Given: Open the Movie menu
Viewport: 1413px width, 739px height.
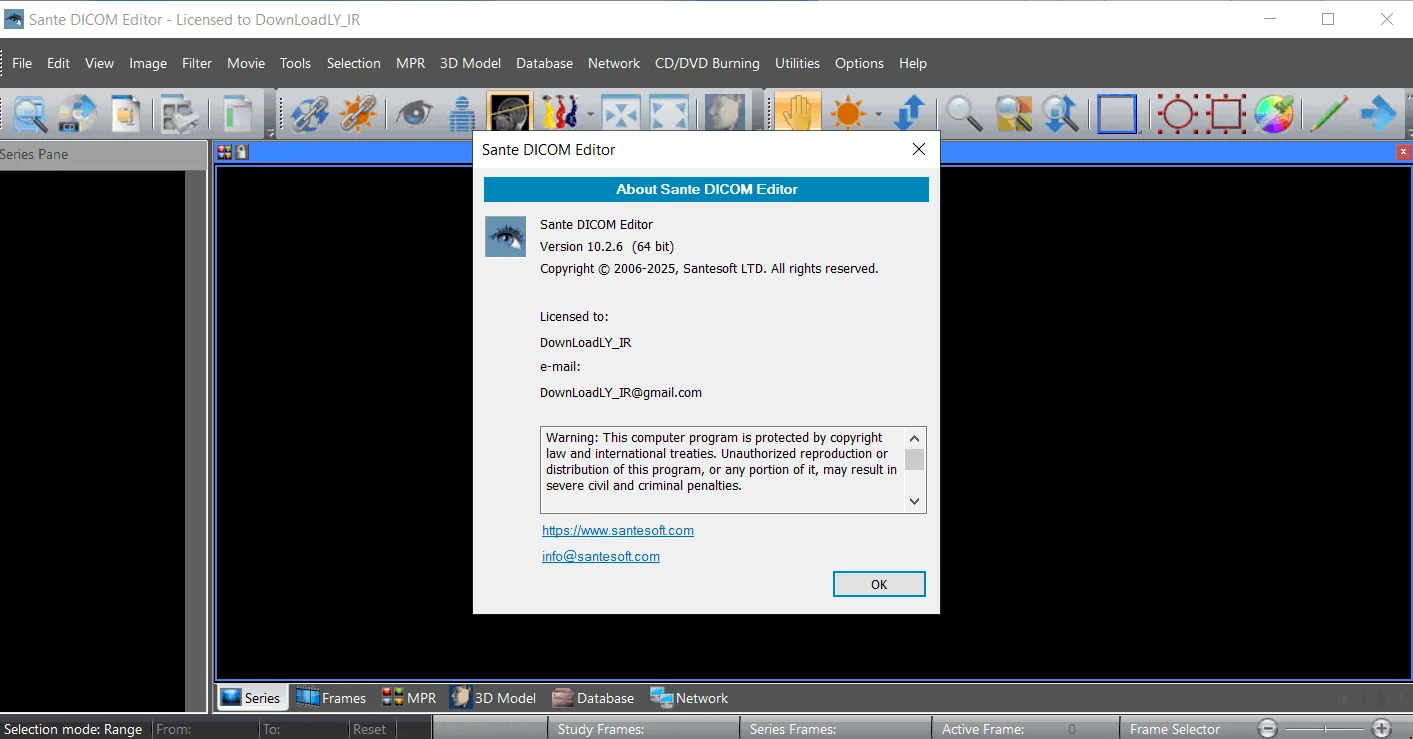Looking at the screenshot, I should pos(246,63).
